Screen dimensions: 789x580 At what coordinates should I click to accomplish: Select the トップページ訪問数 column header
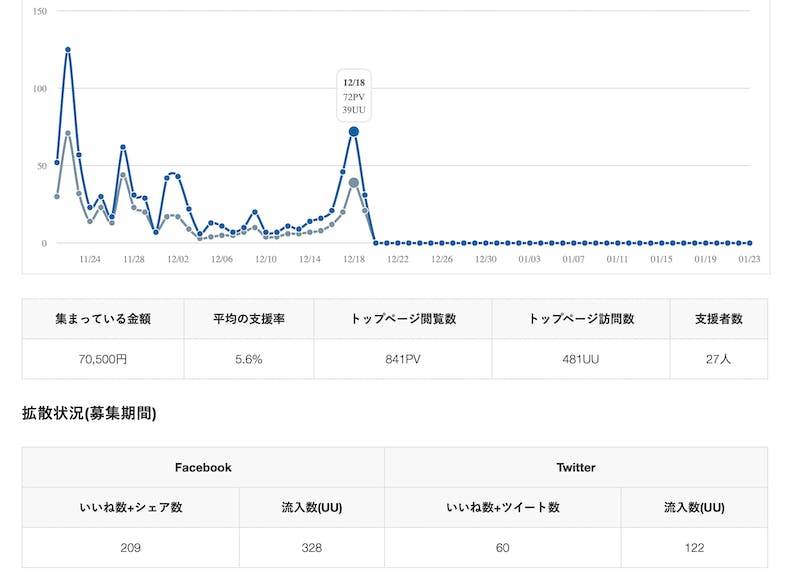[x=581, y=319]
